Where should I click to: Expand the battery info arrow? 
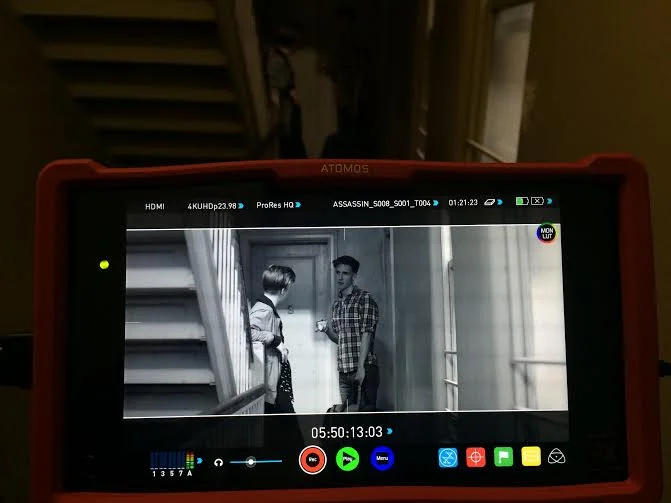point(549,201)
